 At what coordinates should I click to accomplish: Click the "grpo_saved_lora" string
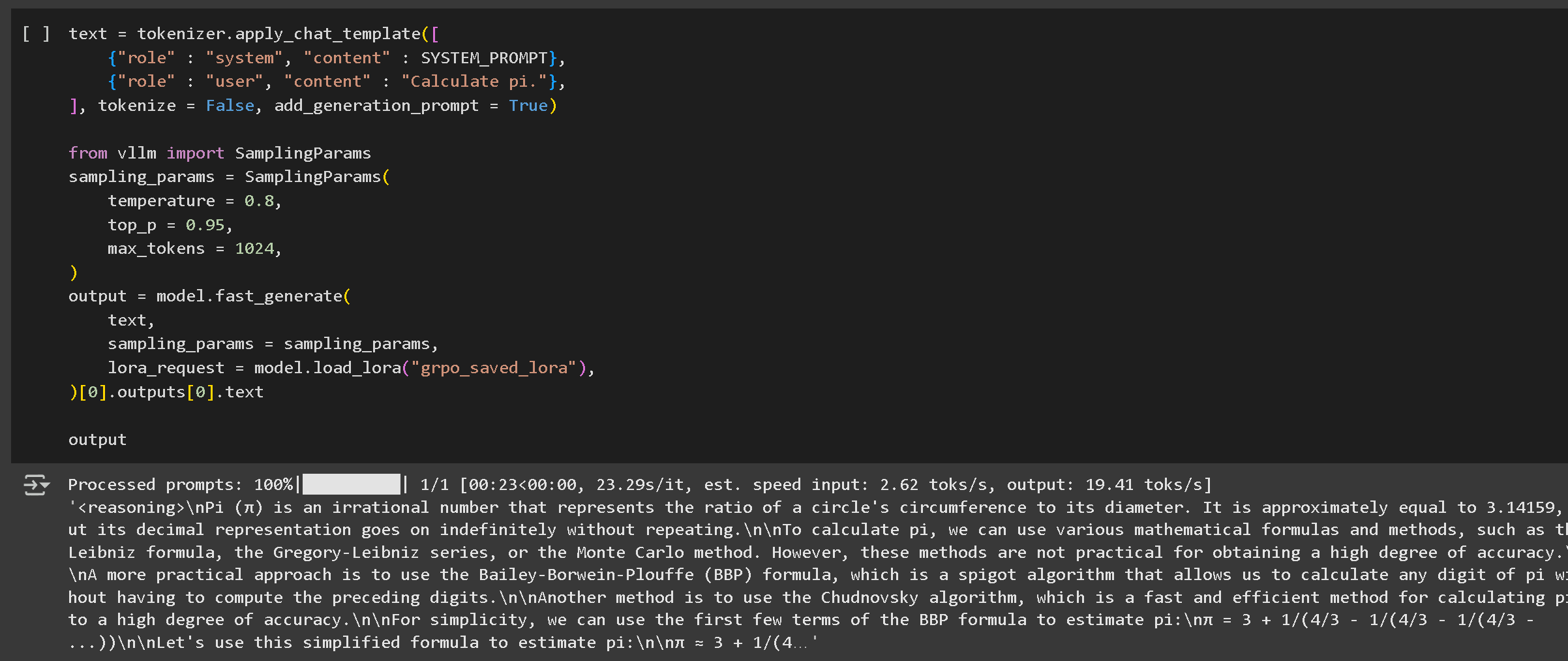tap(494, 368)
